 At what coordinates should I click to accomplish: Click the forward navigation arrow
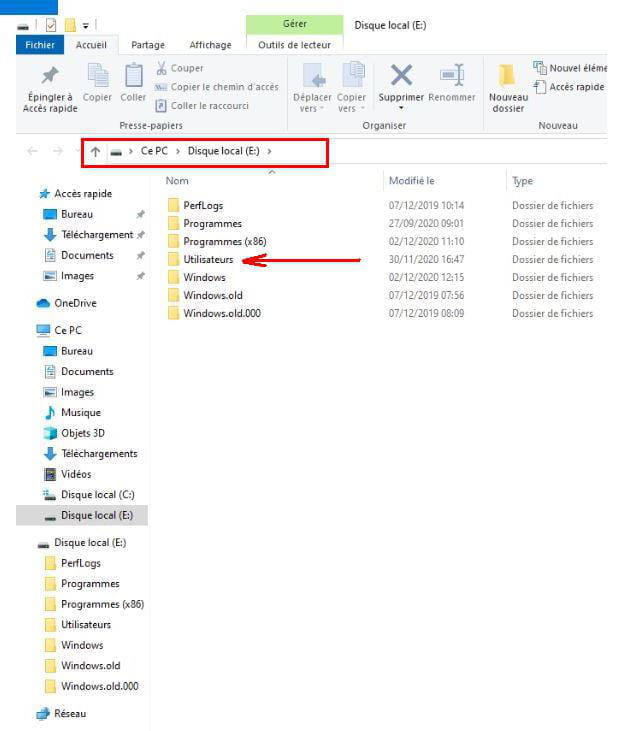[58, 151]
